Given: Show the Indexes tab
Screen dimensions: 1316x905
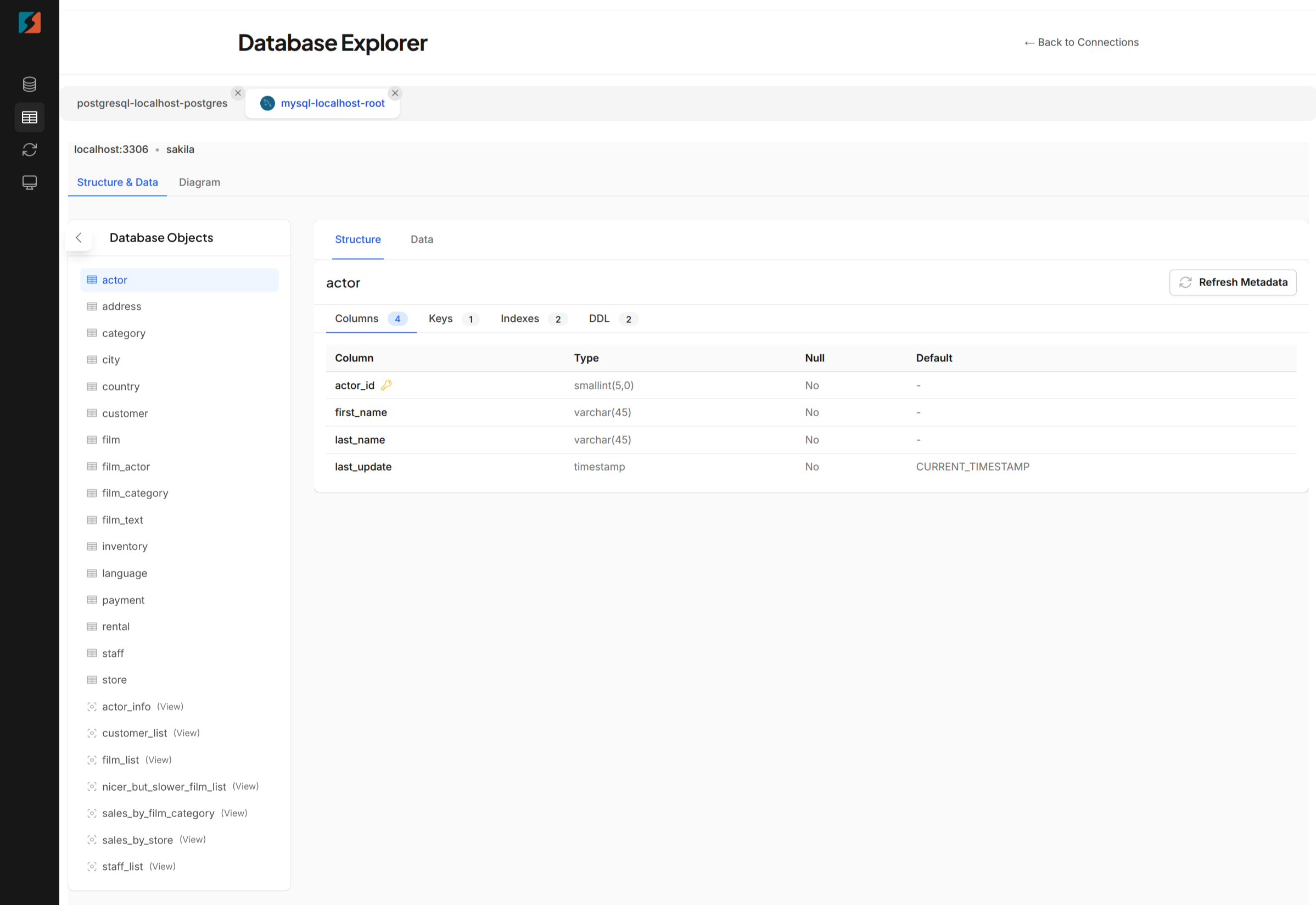Looking at the screenshot, I should (520, 319).
